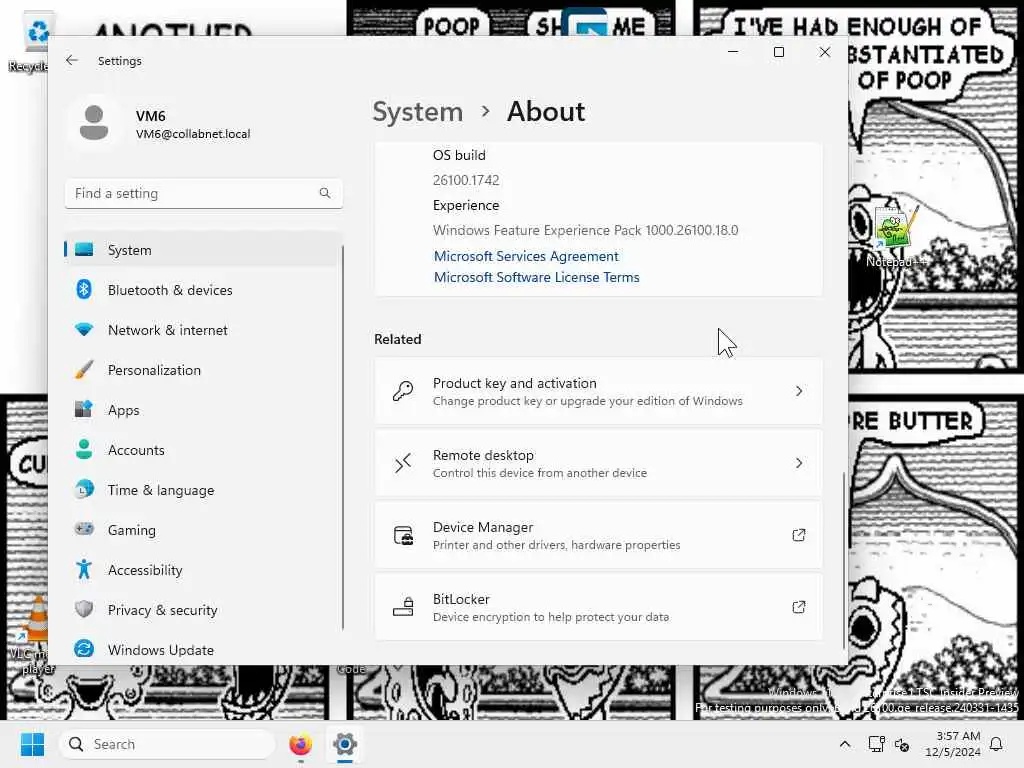Open Remote desktop settings card
This screenshot has height=768, width=1024.
598,463
